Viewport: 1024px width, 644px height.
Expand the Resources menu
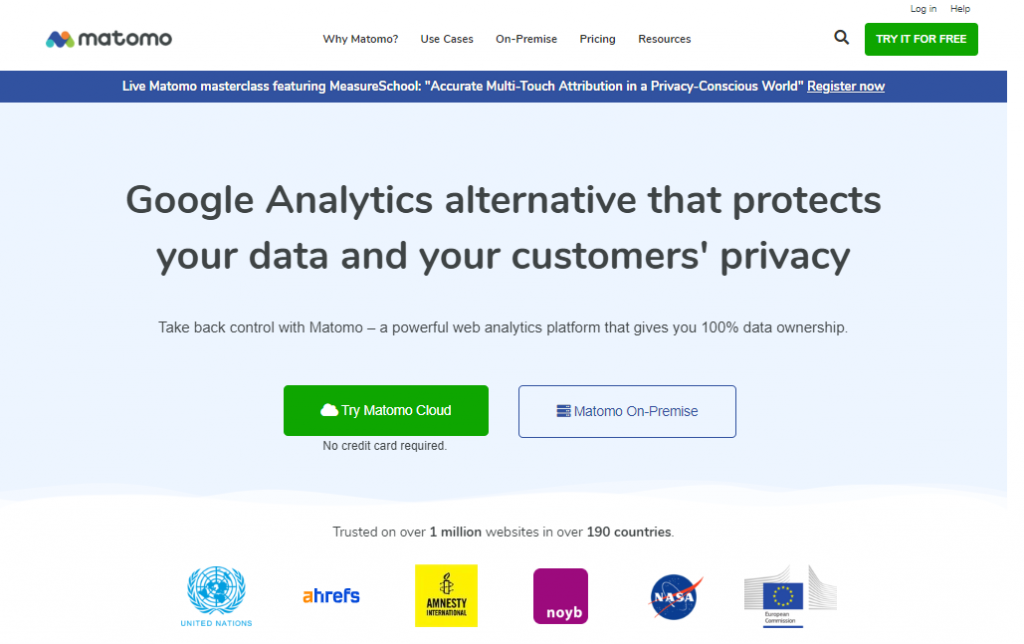pos(664,39)
